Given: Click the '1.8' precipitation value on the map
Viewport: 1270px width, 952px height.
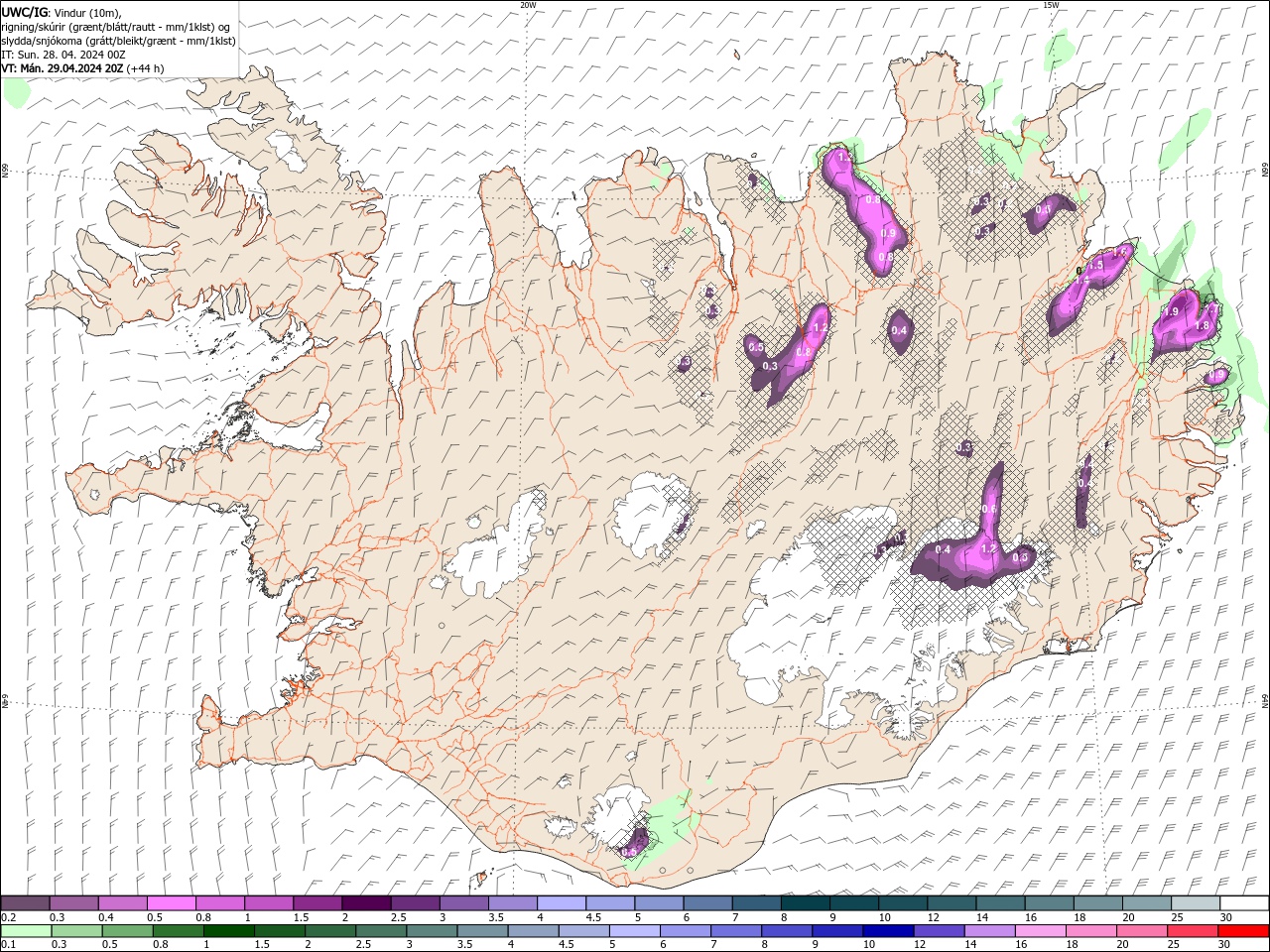Looking at the screenshot, I should pyautogui.click(x=1203, y=325).
